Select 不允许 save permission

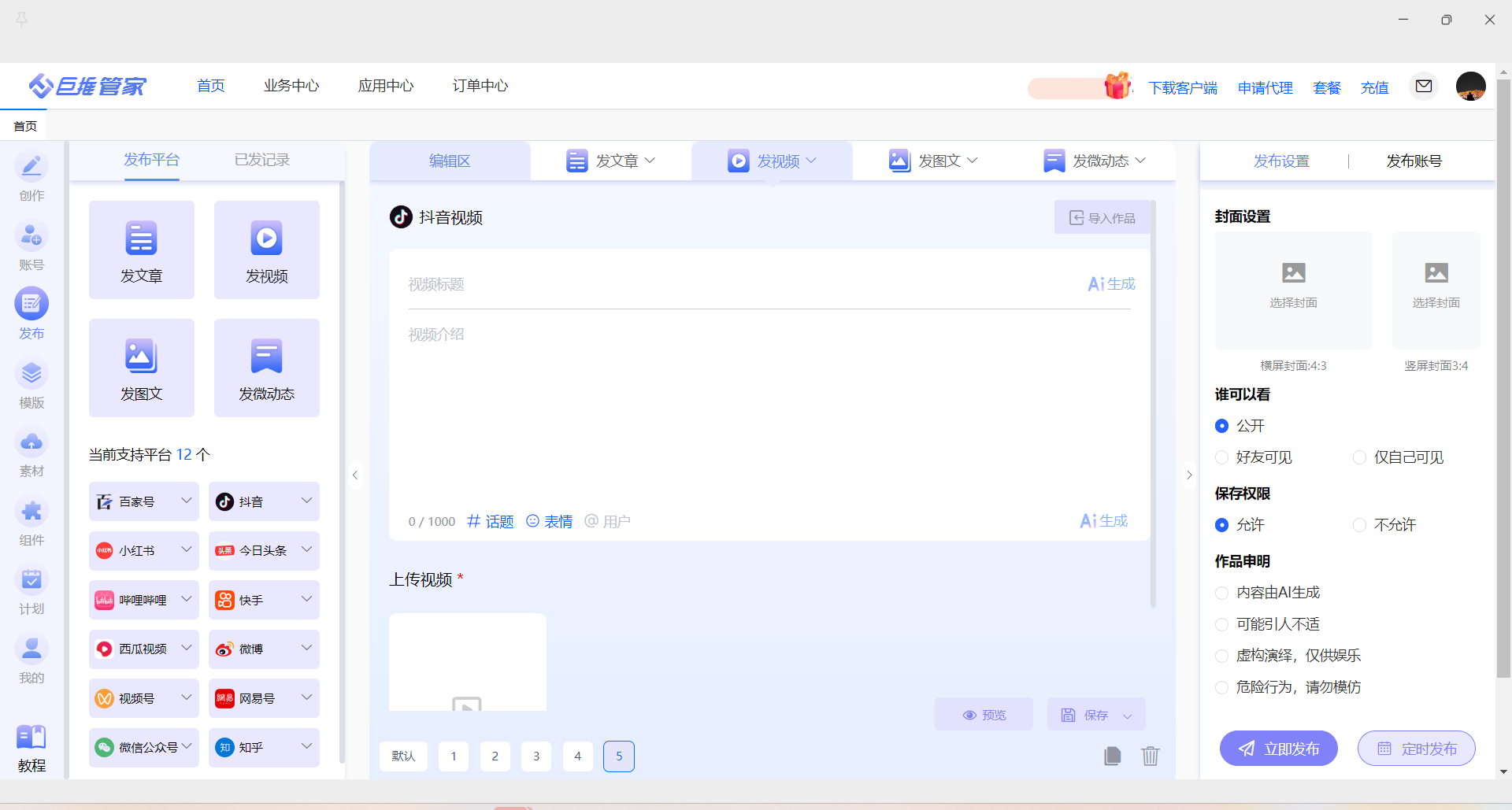(1359, 525)
